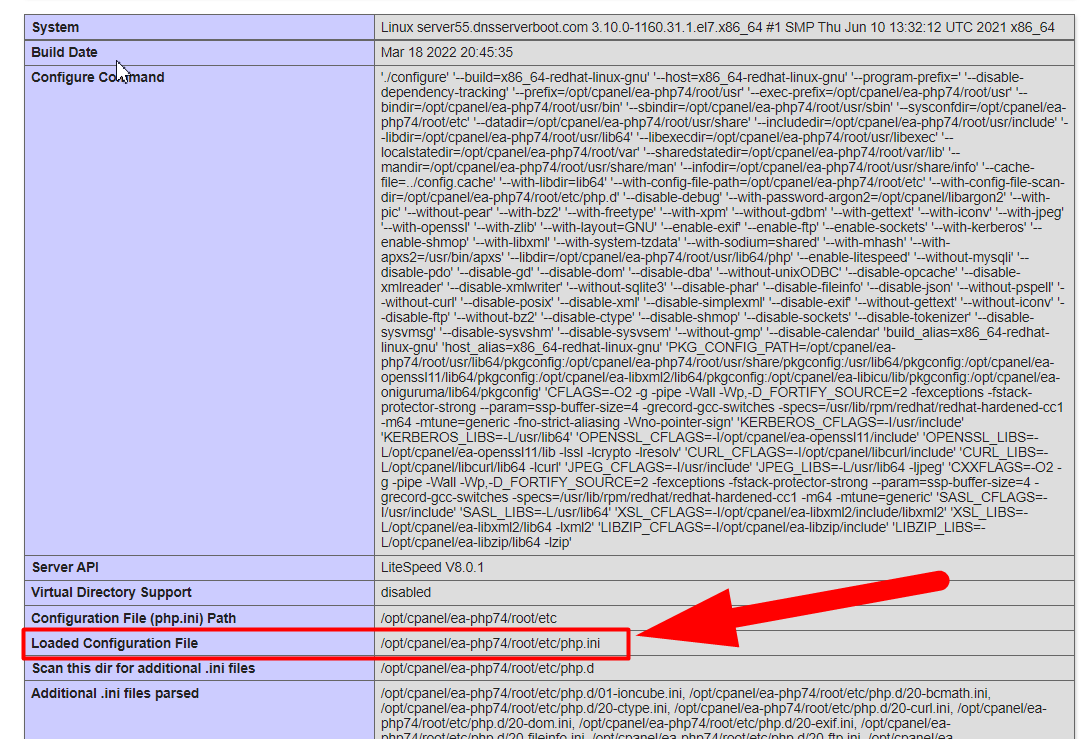Click the 'Mar 18 2022 20:45:35' value
Screen dimensions: 1083x739
point(447,52)
